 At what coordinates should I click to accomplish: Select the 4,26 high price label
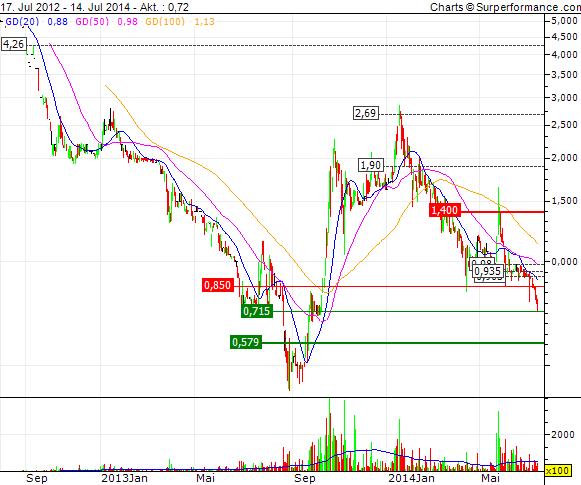pos(14,44)
